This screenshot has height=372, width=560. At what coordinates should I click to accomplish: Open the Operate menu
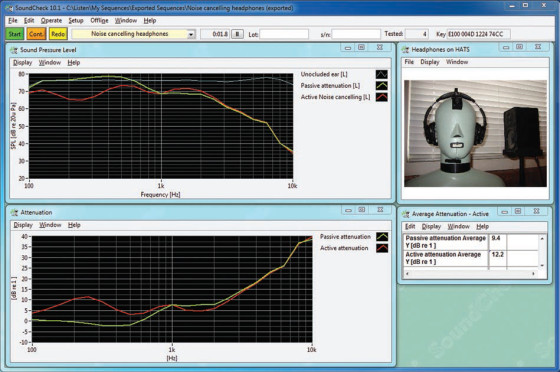pyautogui.click(x=51, y=20)
